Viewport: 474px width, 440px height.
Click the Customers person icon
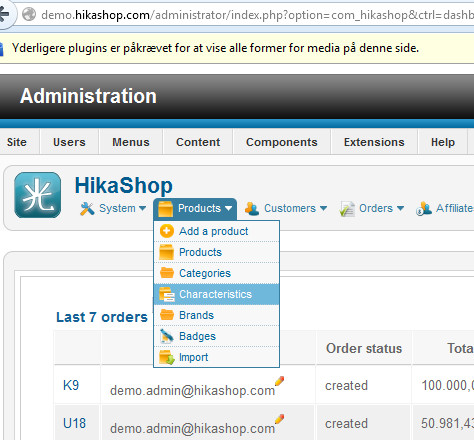click(x=252, y=209)
